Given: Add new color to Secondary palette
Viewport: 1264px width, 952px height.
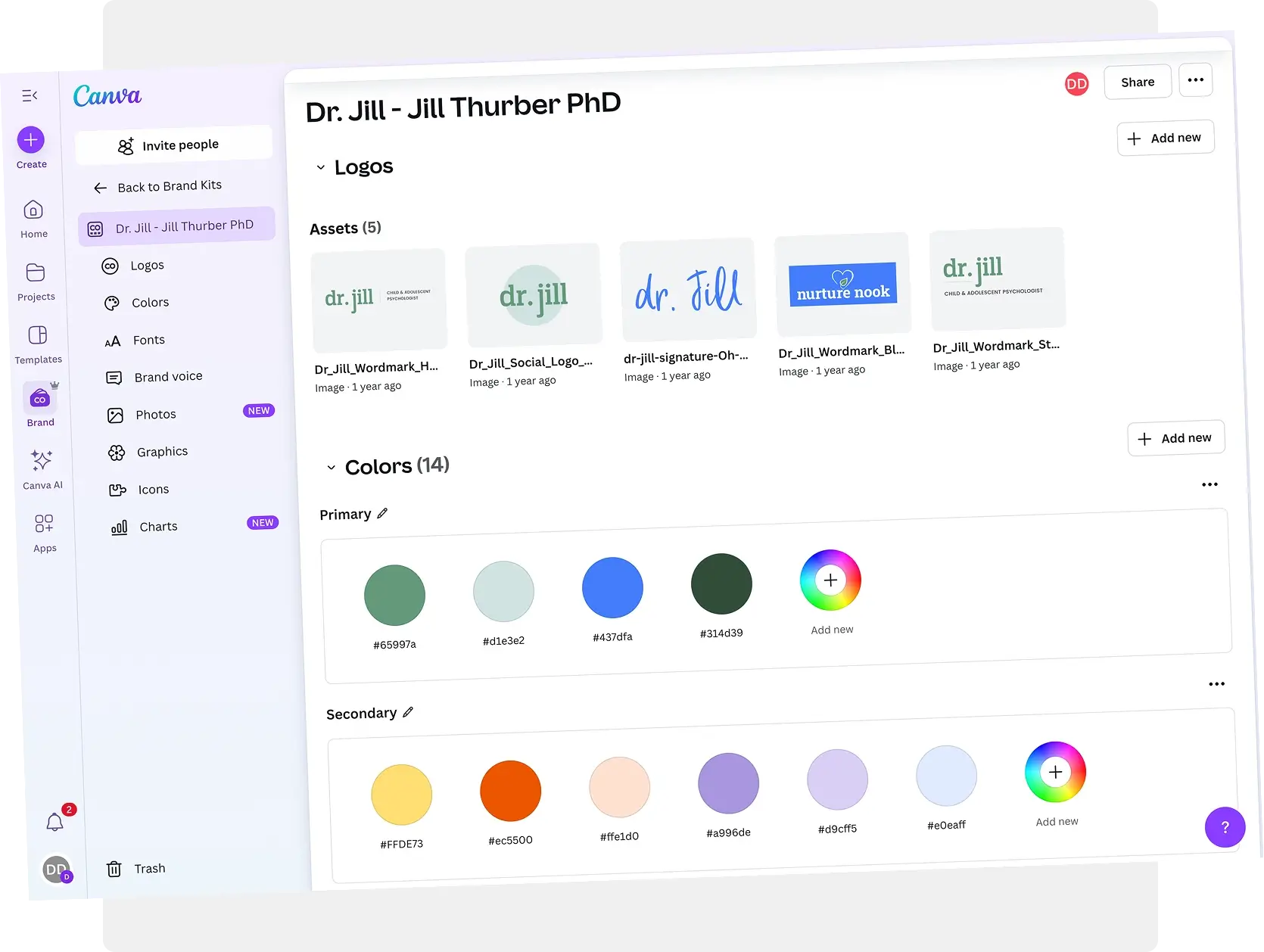Looking at the screenshot, I should (x=1055, y=772).
